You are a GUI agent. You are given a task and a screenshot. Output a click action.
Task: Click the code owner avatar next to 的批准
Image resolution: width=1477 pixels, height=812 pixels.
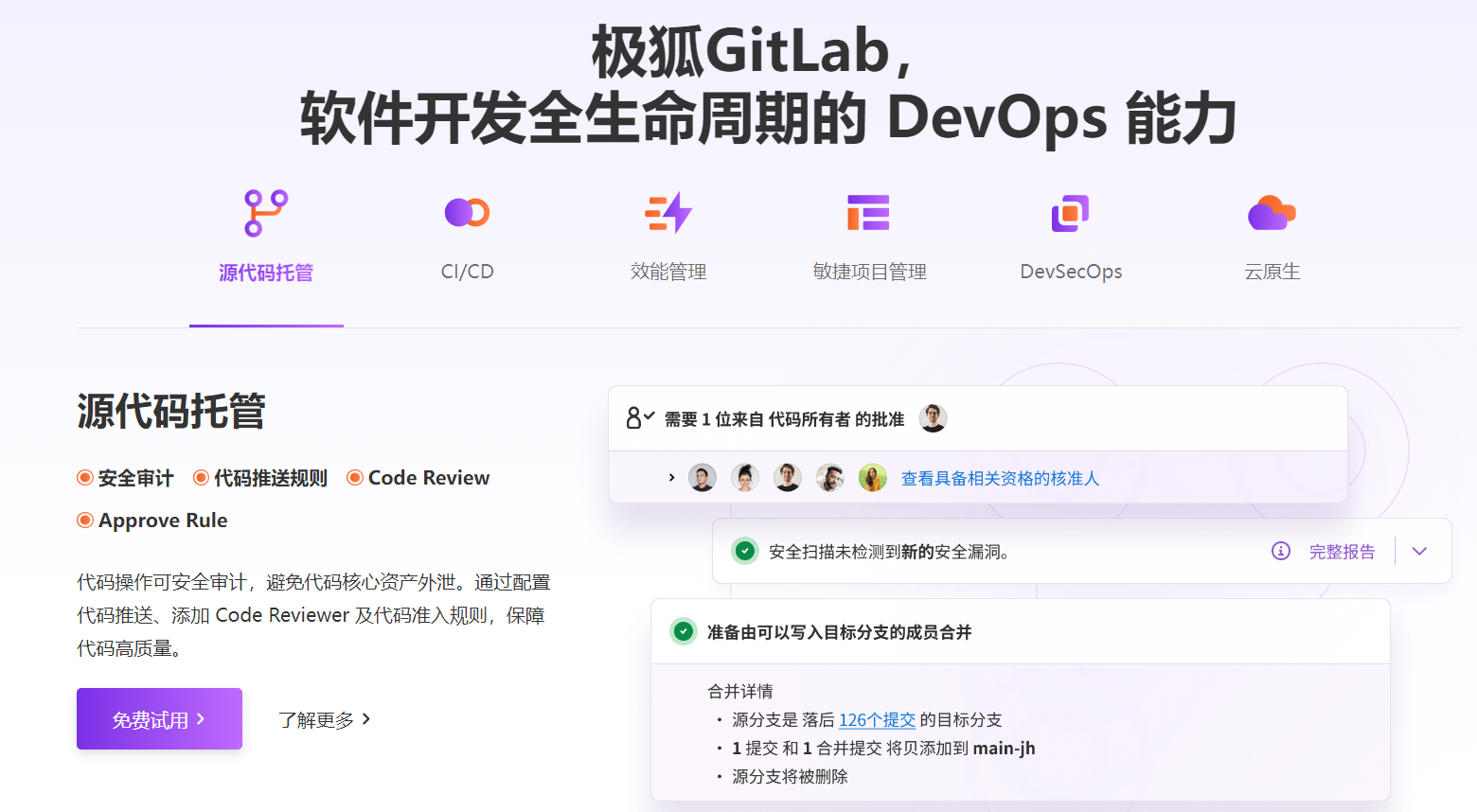(933, 418)
